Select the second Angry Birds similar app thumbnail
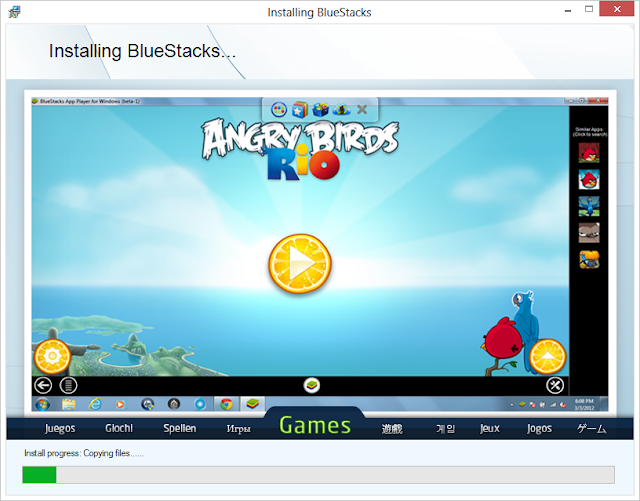The height and width of the screenshot is (501, 640). [x=589, y=180]
